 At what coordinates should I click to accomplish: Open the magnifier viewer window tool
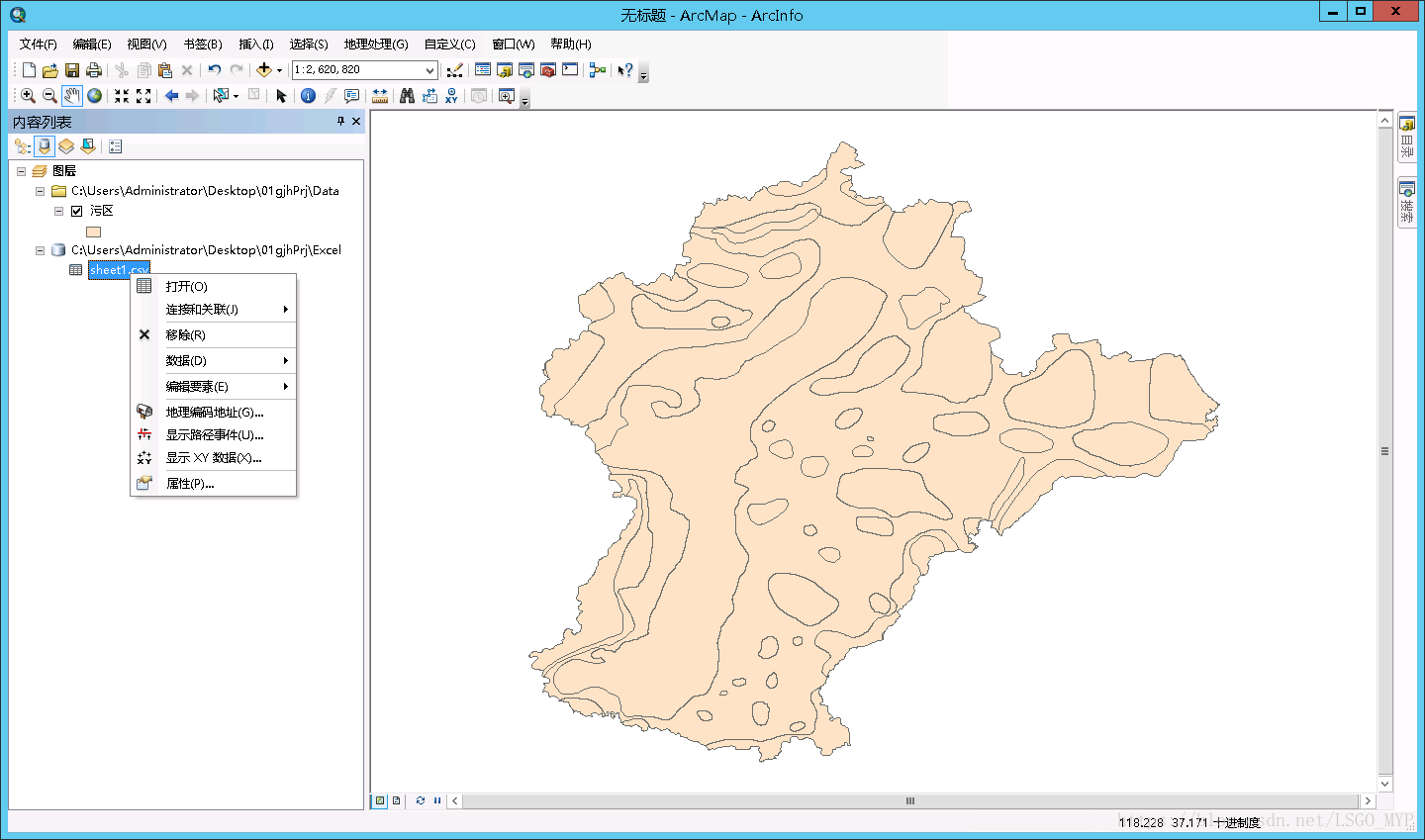(x=507, y=96)
